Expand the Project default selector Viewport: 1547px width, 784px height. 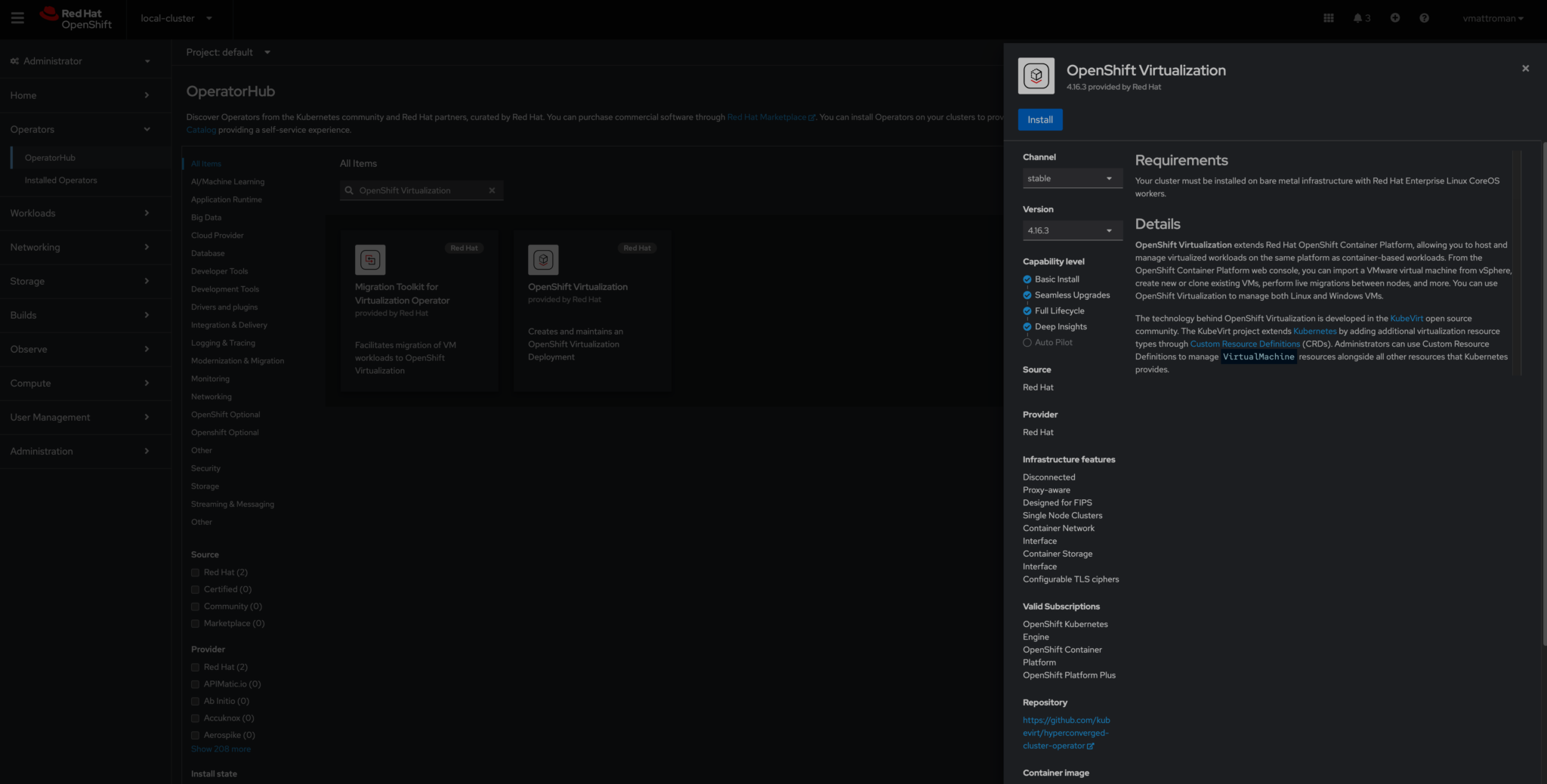click(x=228, y=52)
